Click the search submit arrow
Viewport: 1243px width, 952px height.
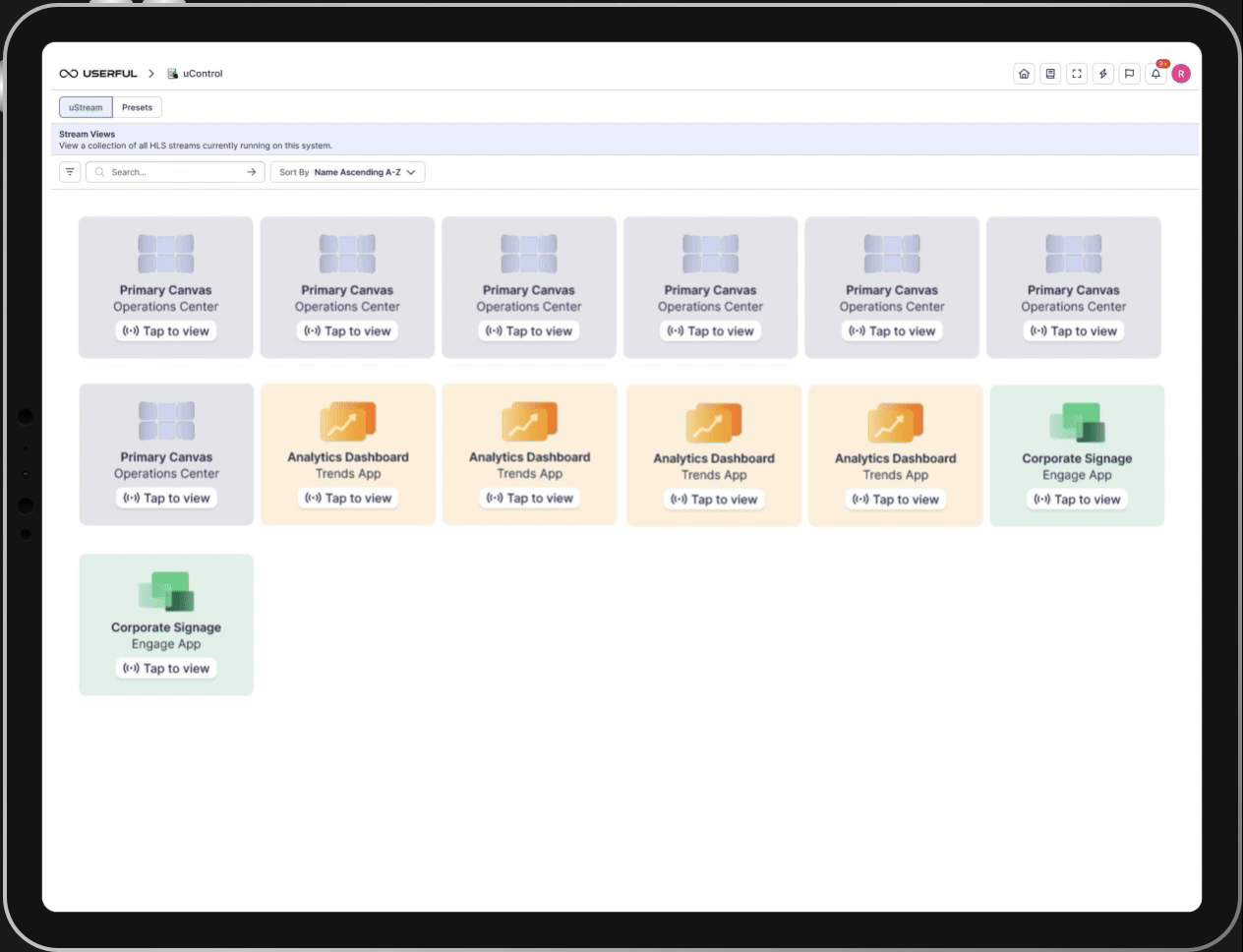point(254,172)
